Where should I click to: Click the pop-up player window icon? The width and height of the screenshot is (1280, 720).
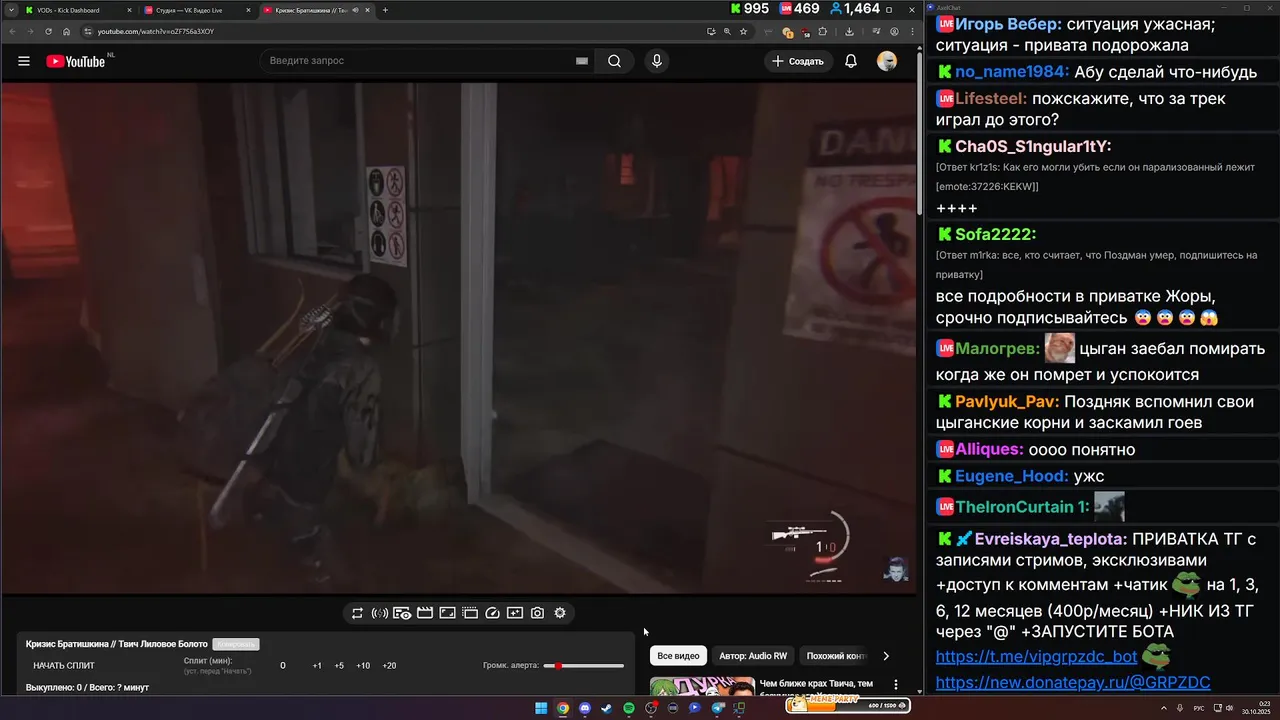pyautogui.click(x=470, y=613)
